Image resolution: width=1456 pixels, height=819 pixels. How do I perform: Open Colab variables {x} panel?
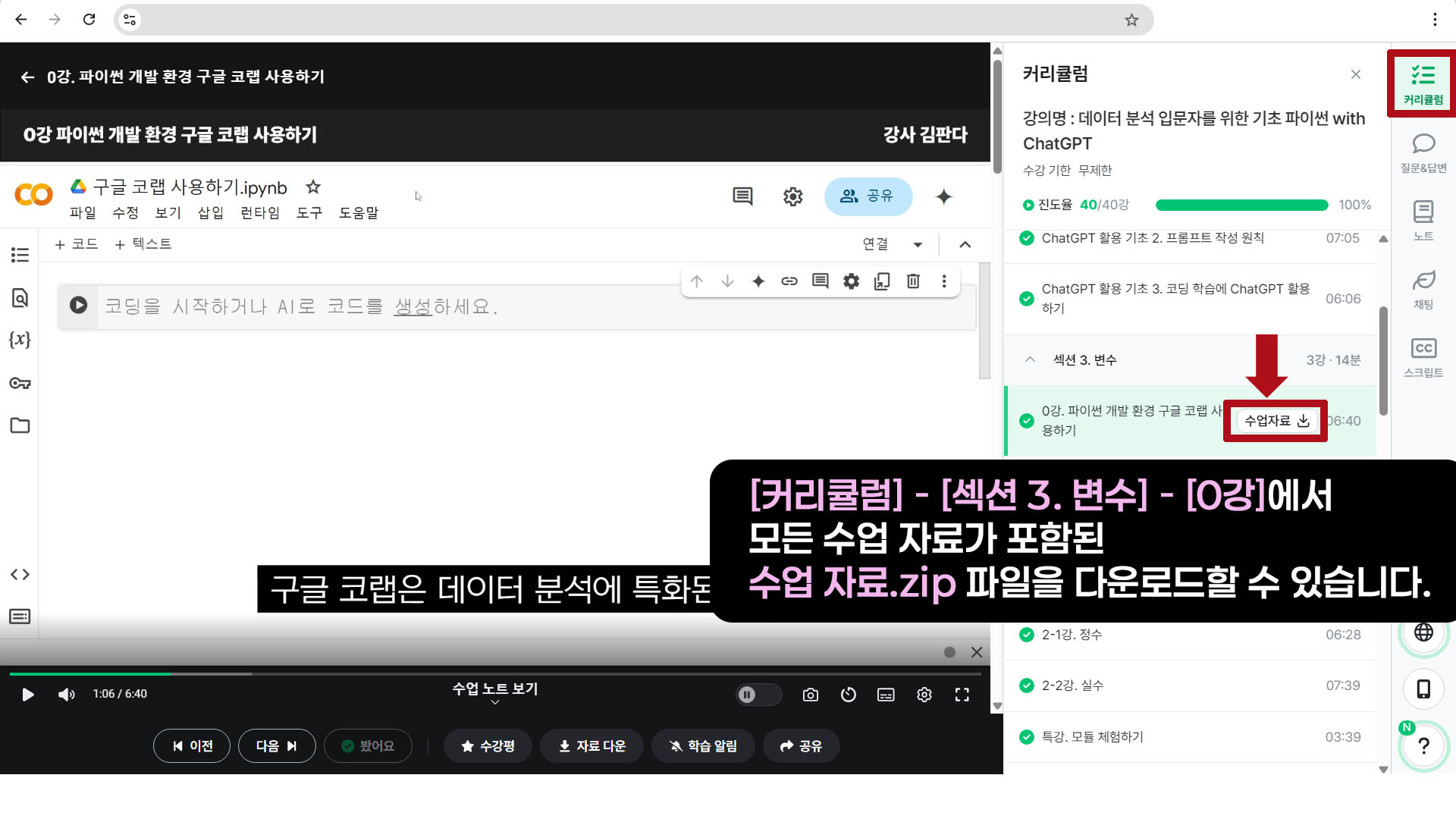(x=20, y=340)
